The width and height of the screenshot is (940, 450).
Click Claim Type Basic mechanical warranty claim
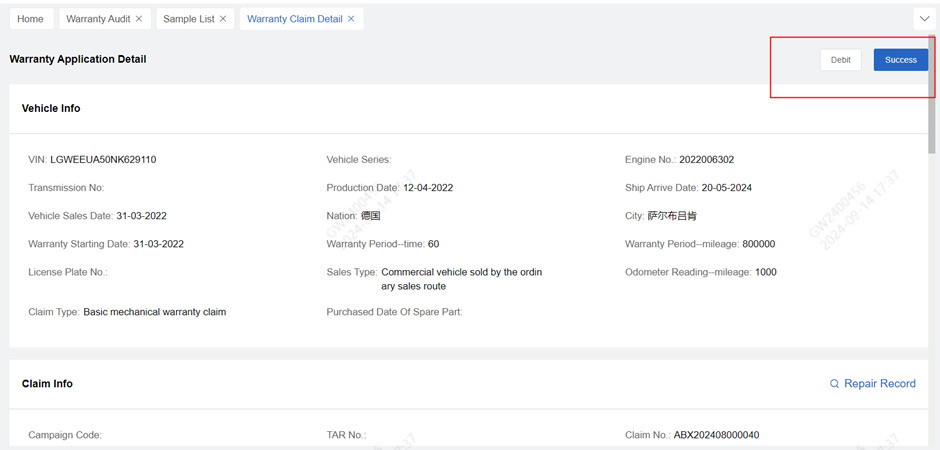pos(155,312)
